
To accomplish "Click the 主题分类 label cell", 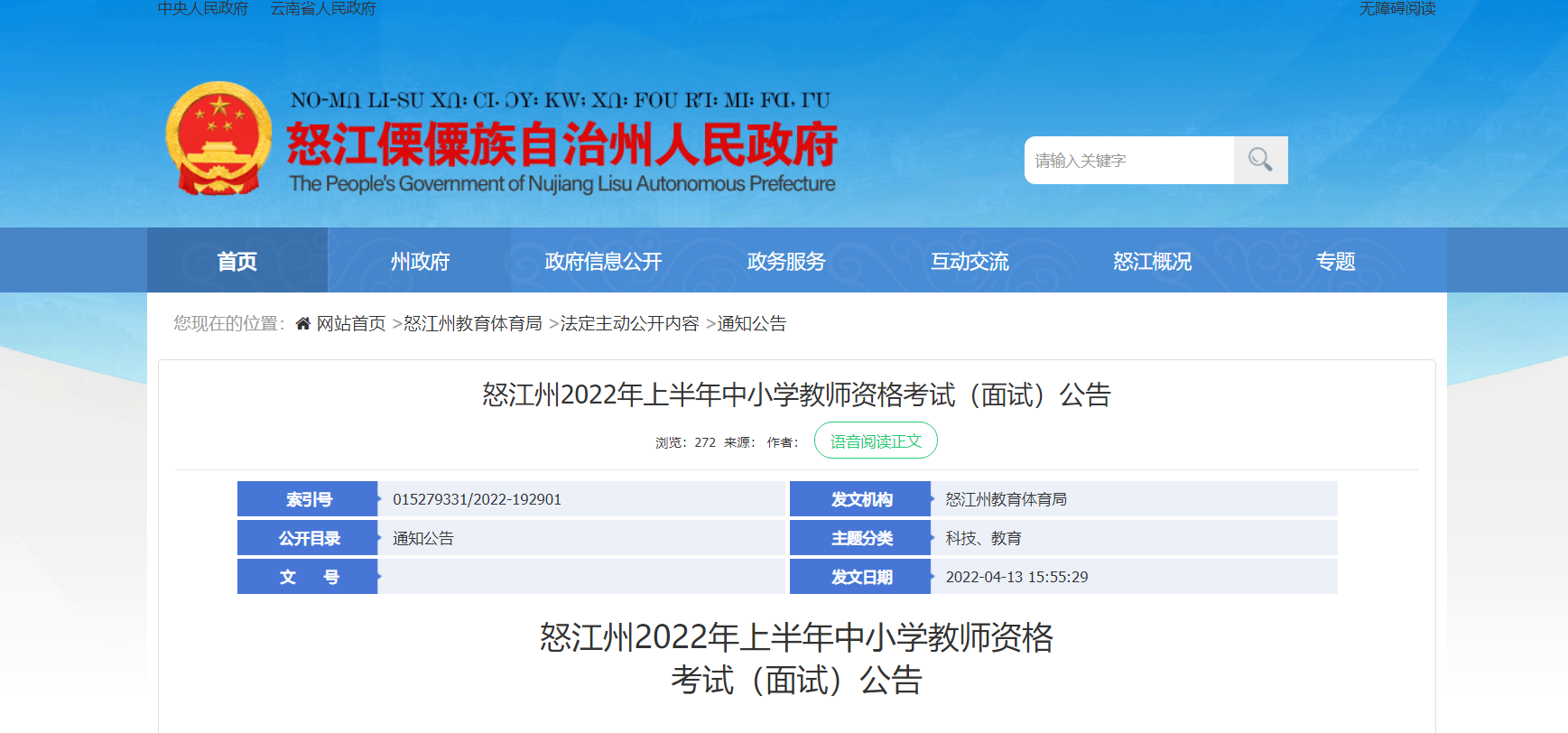I will click(x=860, y=538).
